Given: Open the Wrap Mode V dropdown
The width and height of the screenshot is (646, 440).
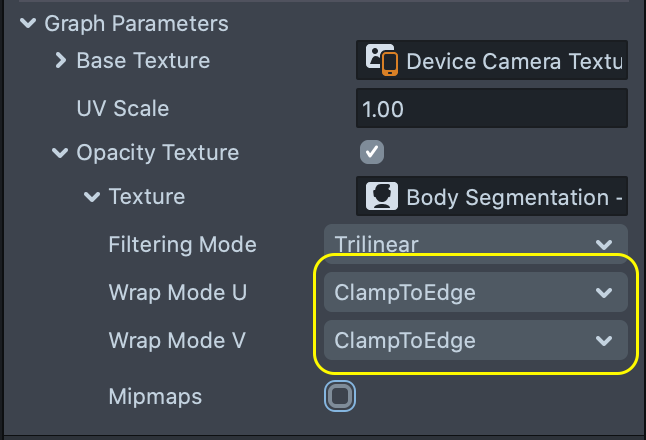Looking at the screenshot, I should point(476,341).
